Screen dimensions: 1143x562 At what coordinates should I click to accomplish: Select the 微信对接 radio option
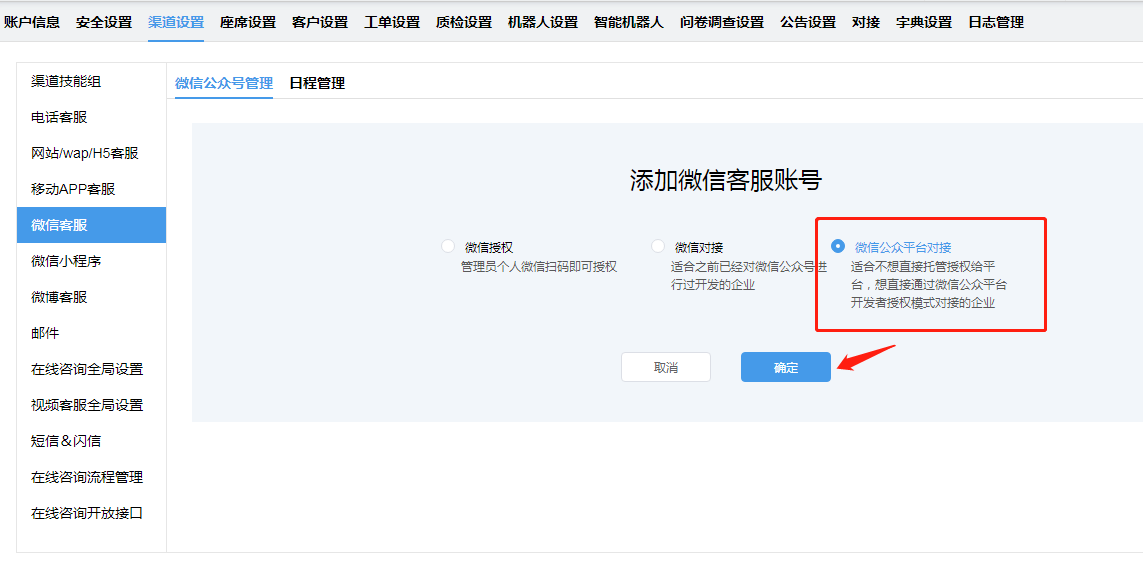click(x=658, y=246)
